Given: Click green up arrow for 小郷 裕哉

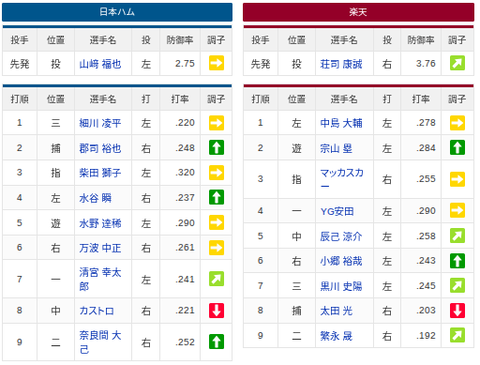Looking at the screenshot, I should tap(457, 261).
